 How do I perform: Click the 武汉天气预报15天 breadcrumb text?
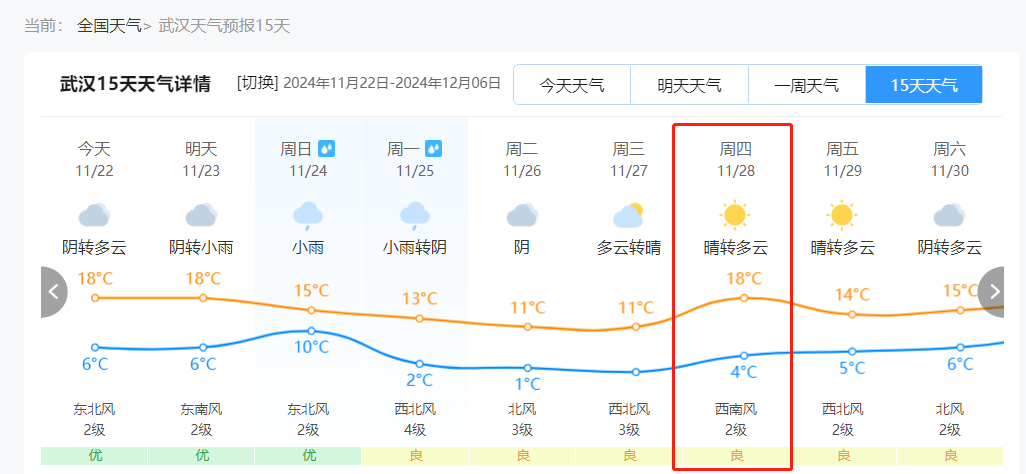tap(224, 26)
